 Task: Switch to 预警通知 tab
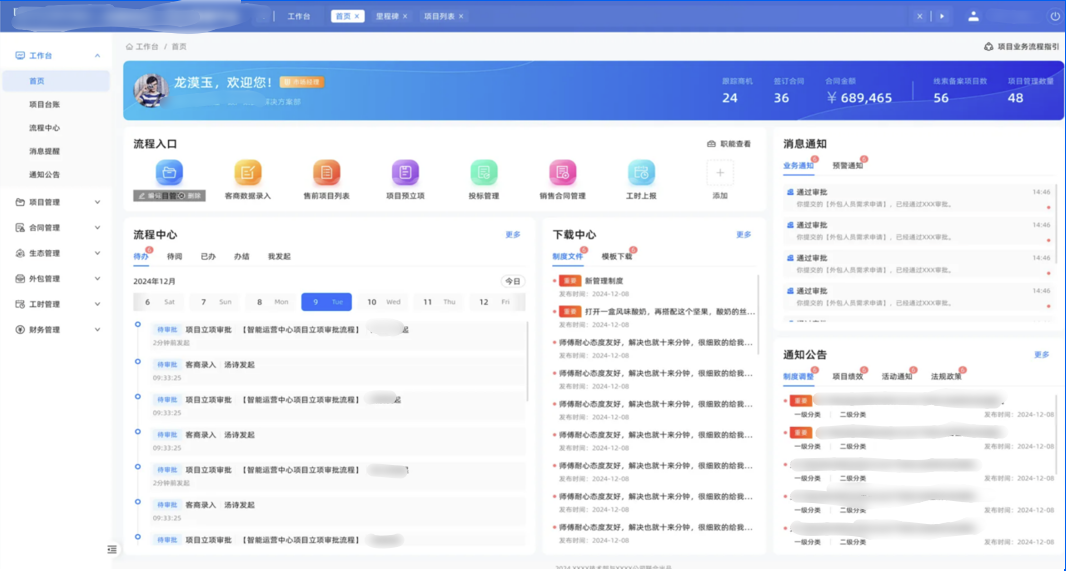pos(847,165)
